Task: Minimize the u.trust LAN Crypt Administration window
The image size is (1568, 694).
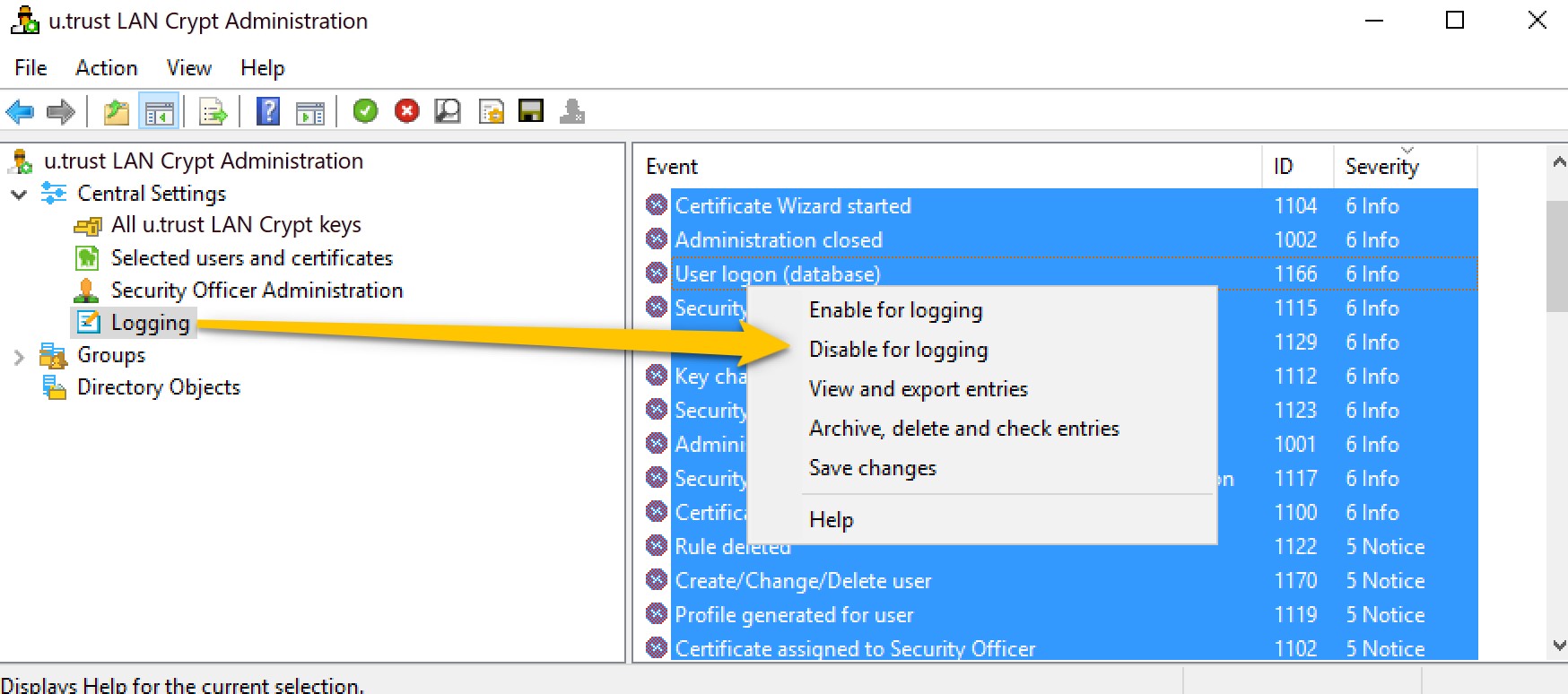Action: coord(1373,21)
